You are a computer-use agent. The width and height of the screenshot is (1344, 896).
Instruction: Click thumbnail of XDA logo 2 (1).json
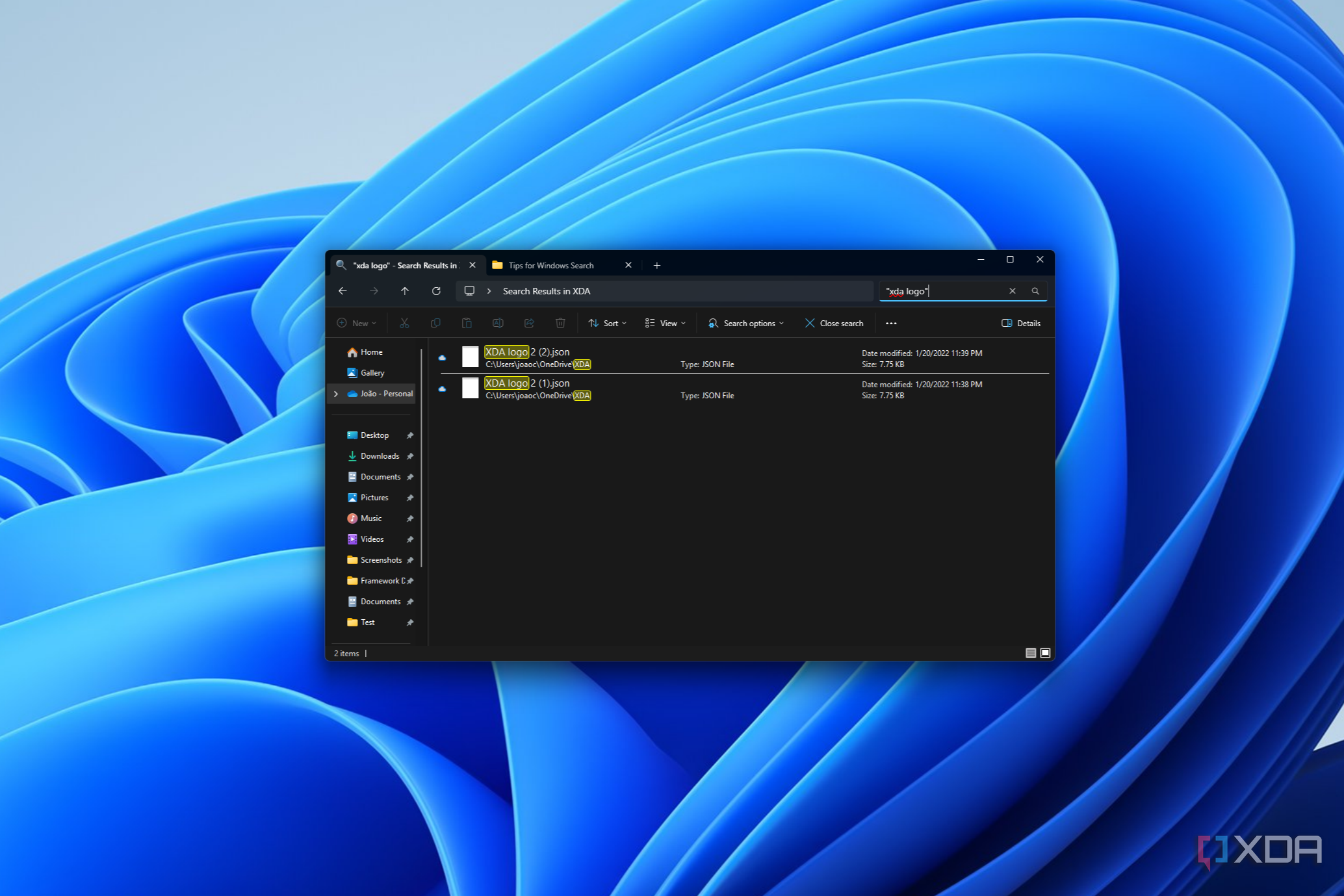click(x=471, y=388)
